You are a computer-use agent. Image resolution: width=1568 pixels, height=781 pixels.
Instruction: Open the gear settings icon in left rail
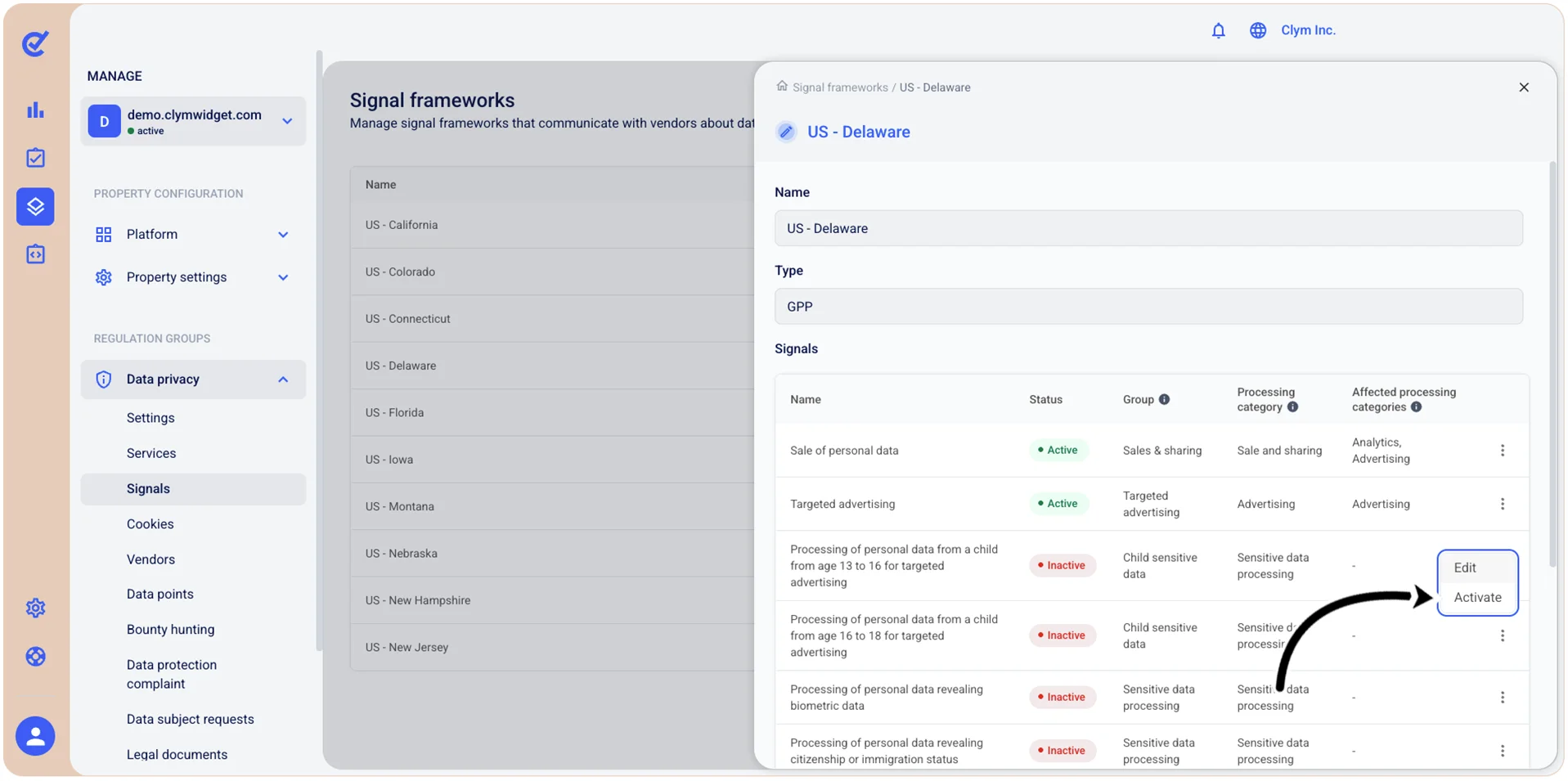pyautogui.click(x=35, y=608)
